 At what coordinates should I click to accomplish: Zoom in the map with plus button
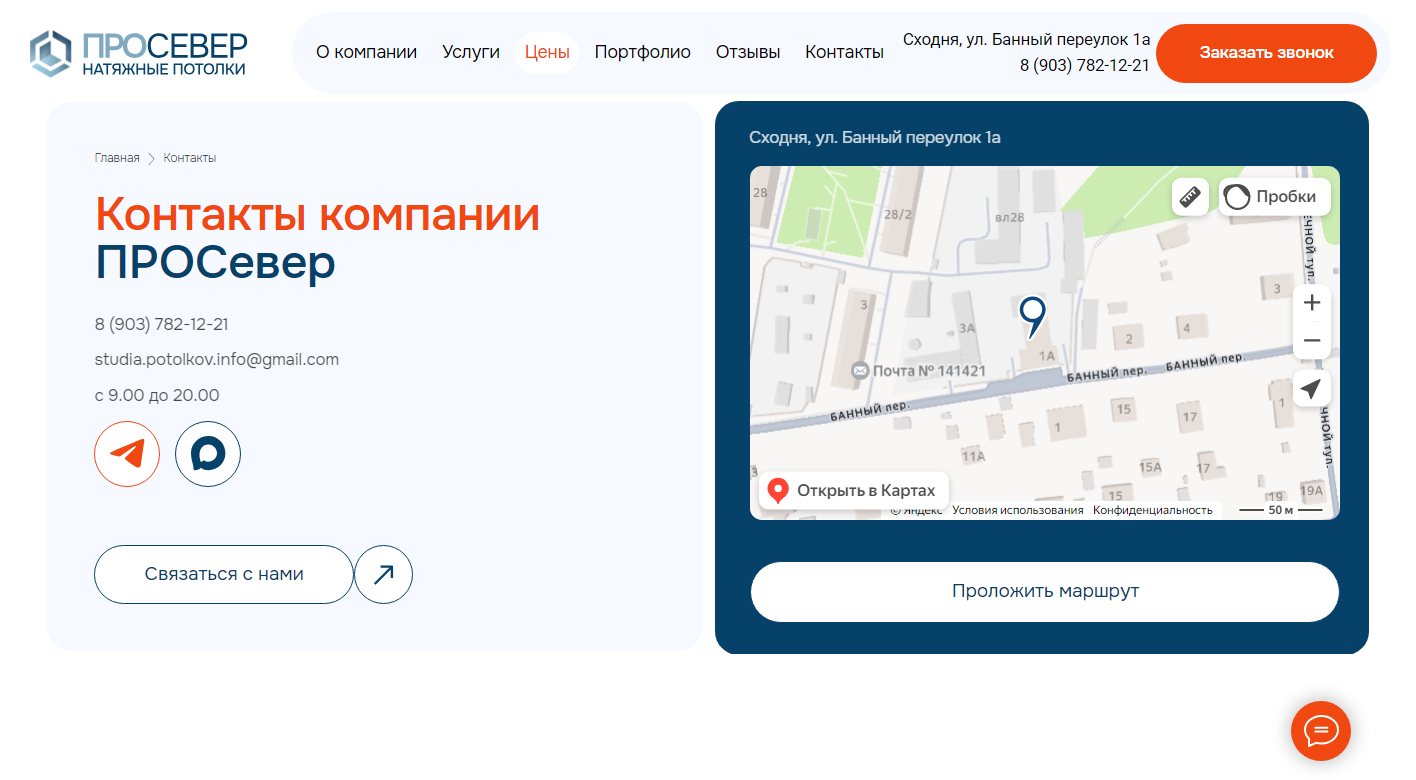(1312, 303)
